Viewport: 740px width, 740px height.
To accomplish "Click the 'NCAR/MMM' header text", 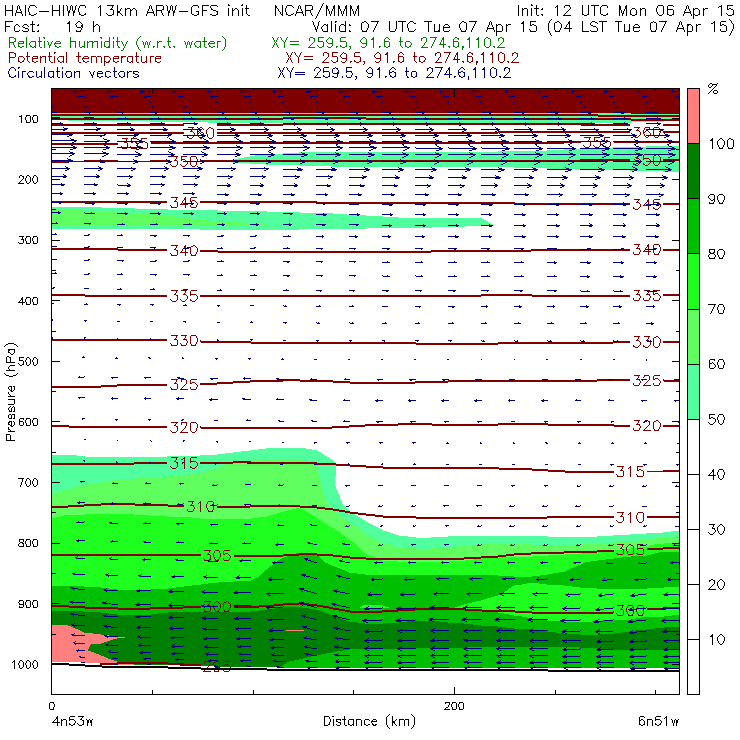I will 317,10.
